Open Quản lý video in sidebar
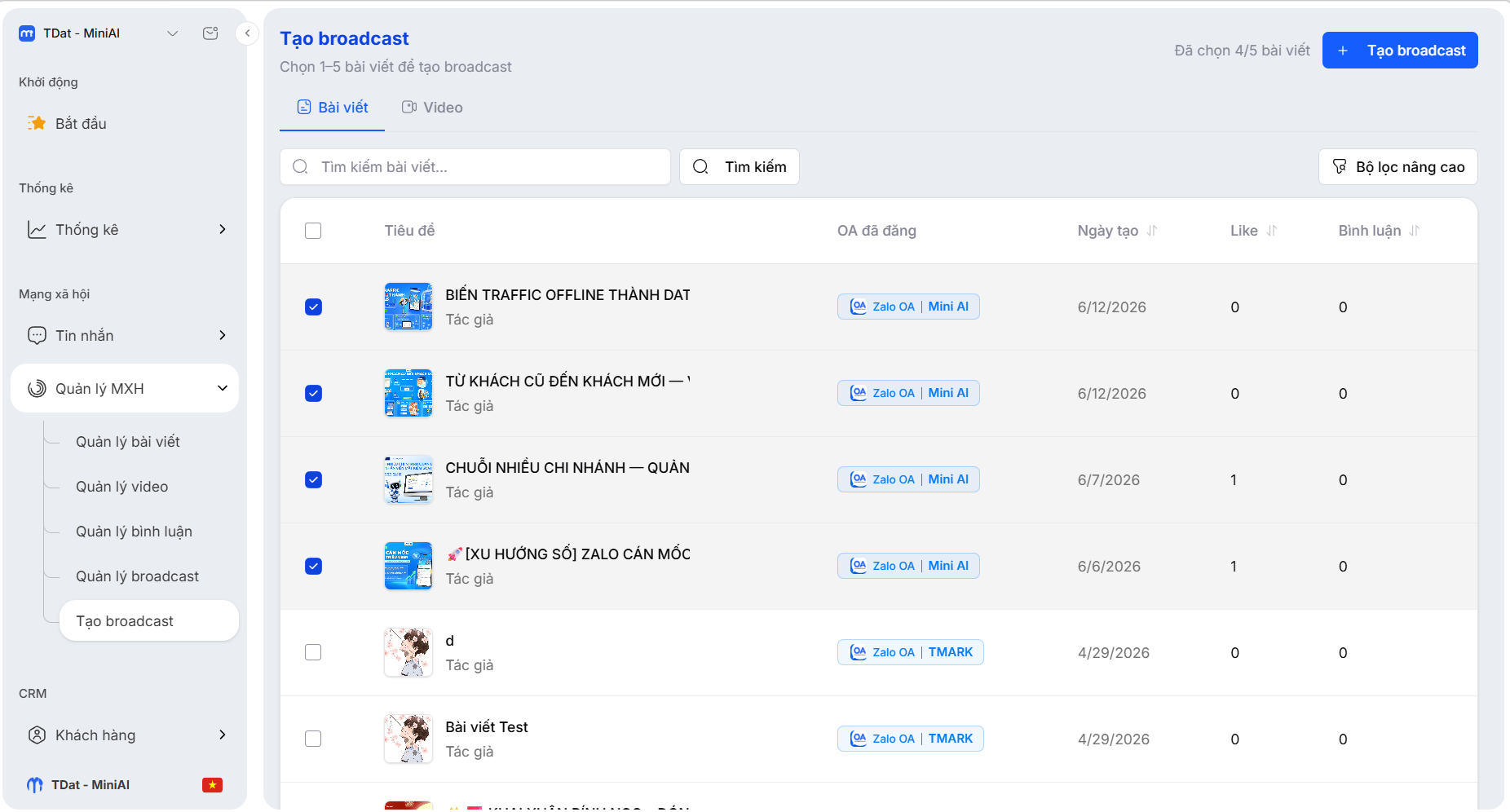The height and width of the screenshot is (812, 1510). click(122, 487)
